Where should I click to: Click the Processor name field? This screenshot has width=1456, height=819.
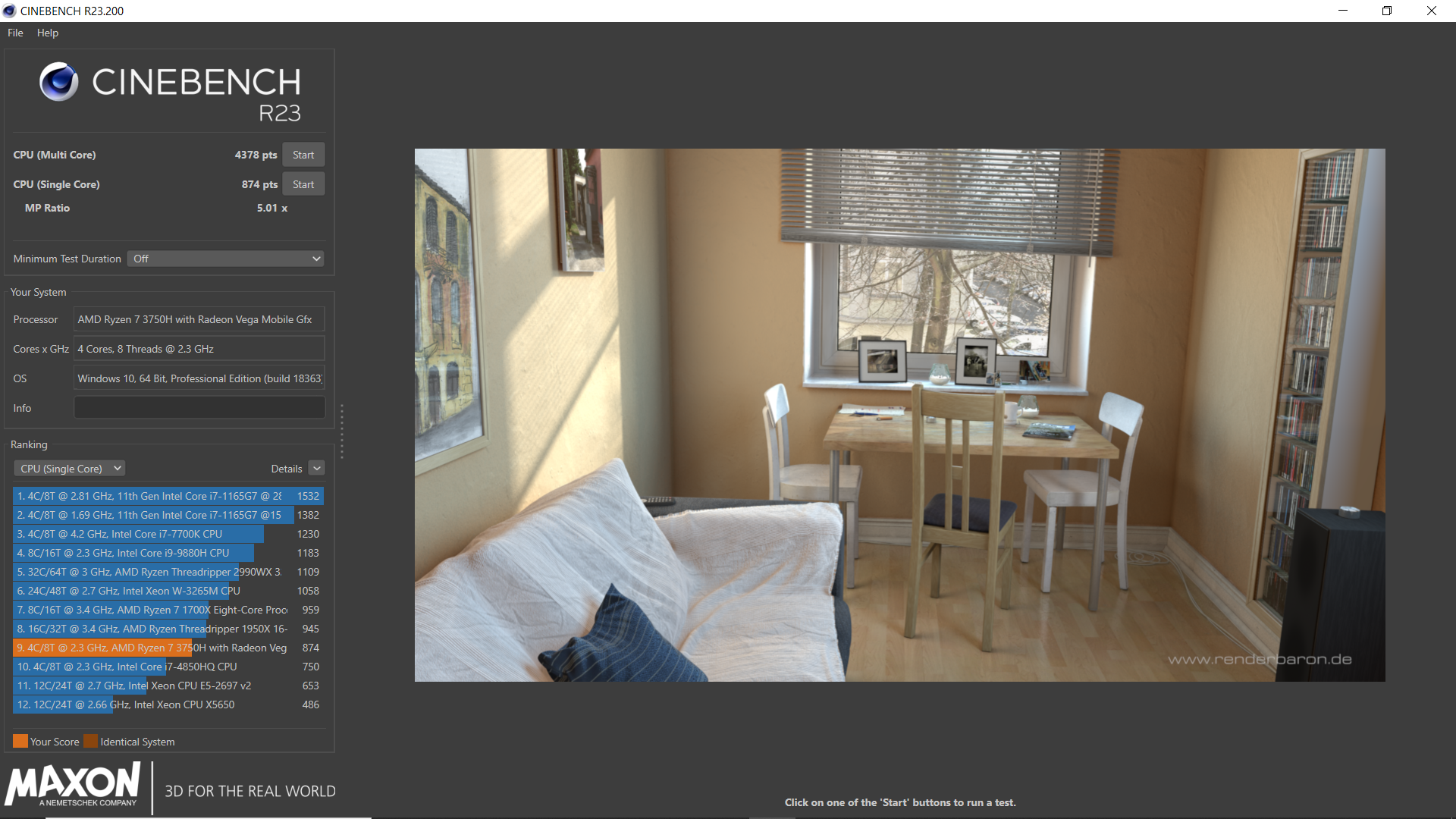pyautogui.click(x=199, y=319)
